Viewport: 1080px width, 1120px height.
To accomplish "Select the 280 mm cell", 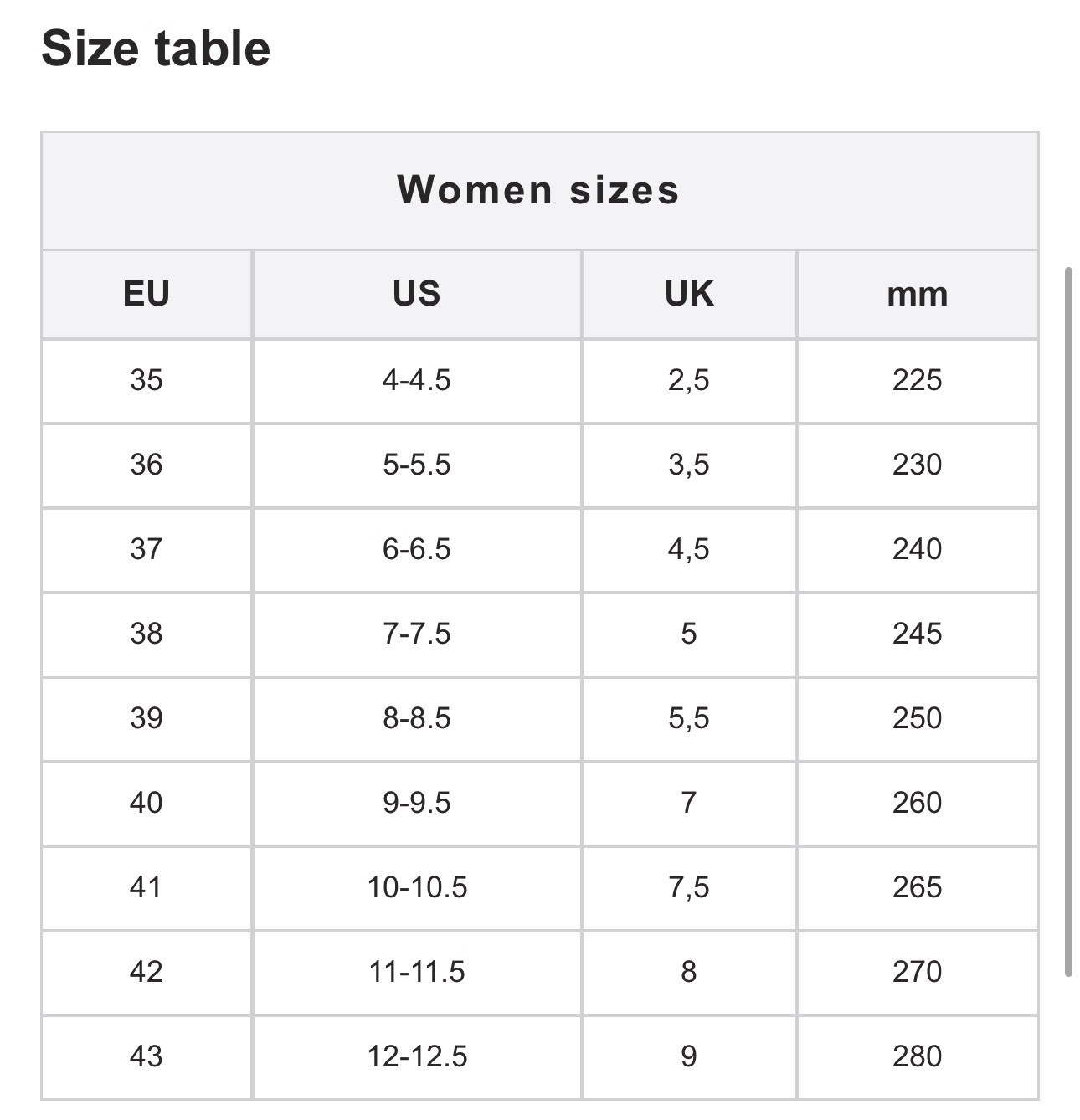I will coord(918,1057).
